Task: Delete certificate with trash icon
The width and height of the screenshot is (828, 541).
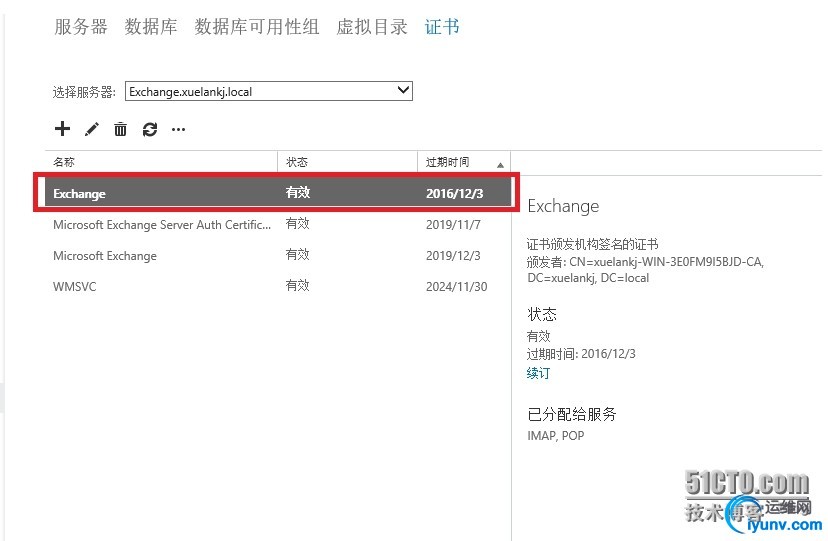Action: [120, 129]
